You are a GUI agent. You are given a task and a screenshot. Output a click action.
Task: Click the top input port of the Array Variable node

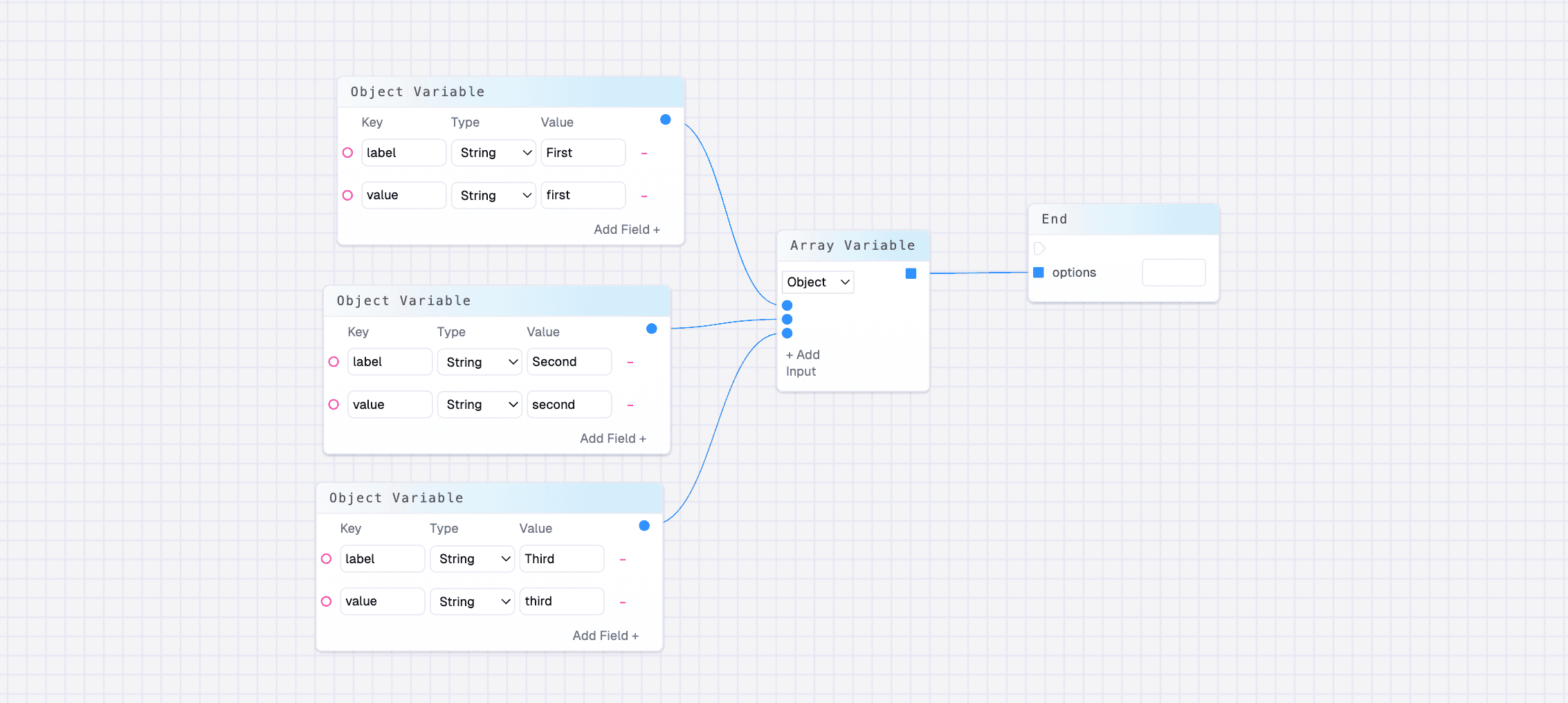pyautogui.click(x=787, y=304)
